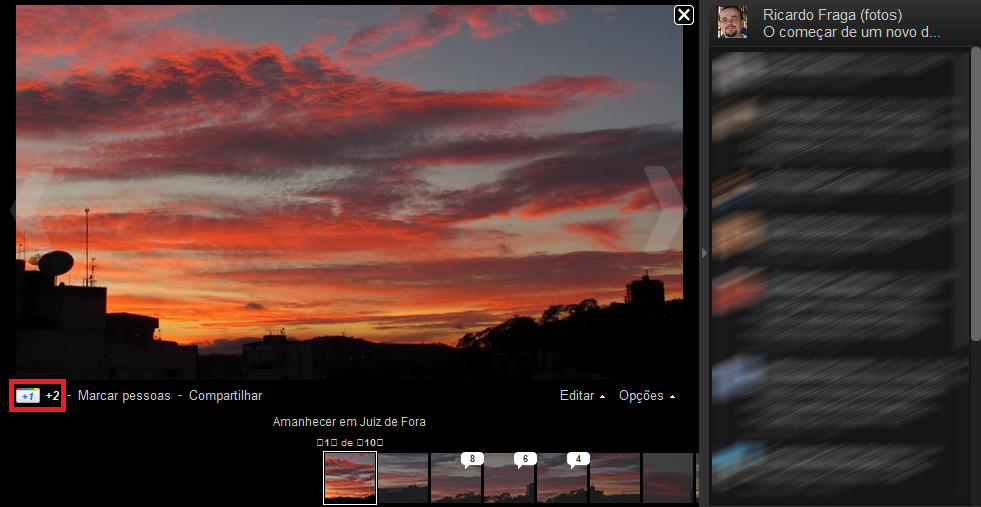Click the +1 button under the photo
This screenshot has width=981, height=507.
point(28,396)
